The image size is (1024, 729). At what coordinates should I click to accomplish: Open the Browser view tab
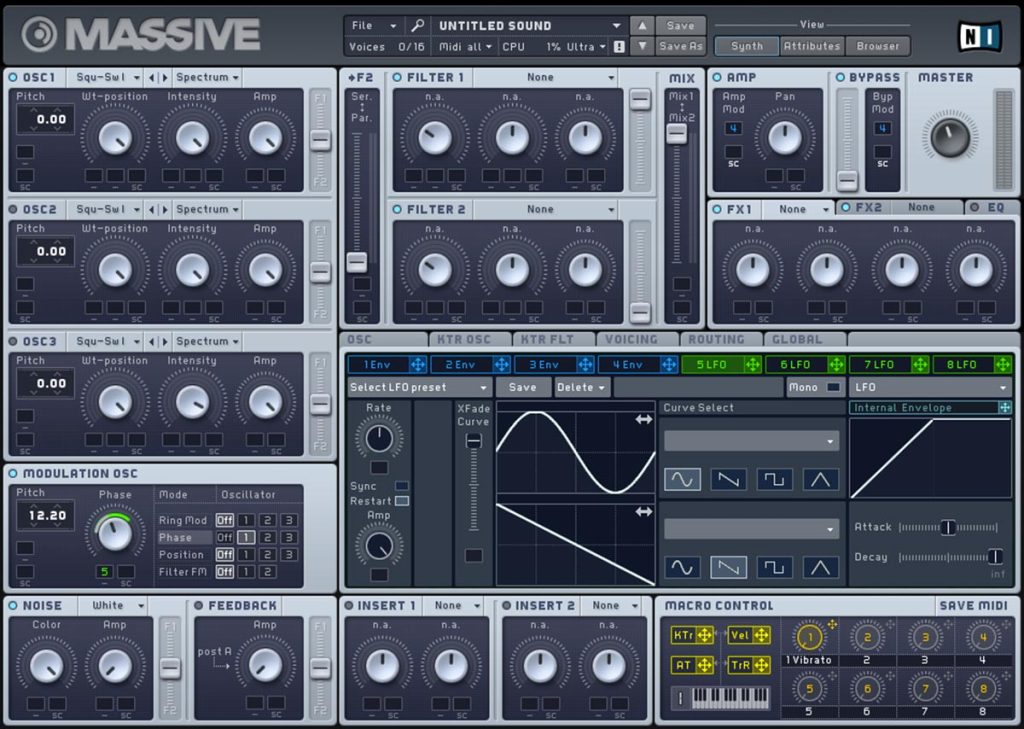(x=877, y=46)
